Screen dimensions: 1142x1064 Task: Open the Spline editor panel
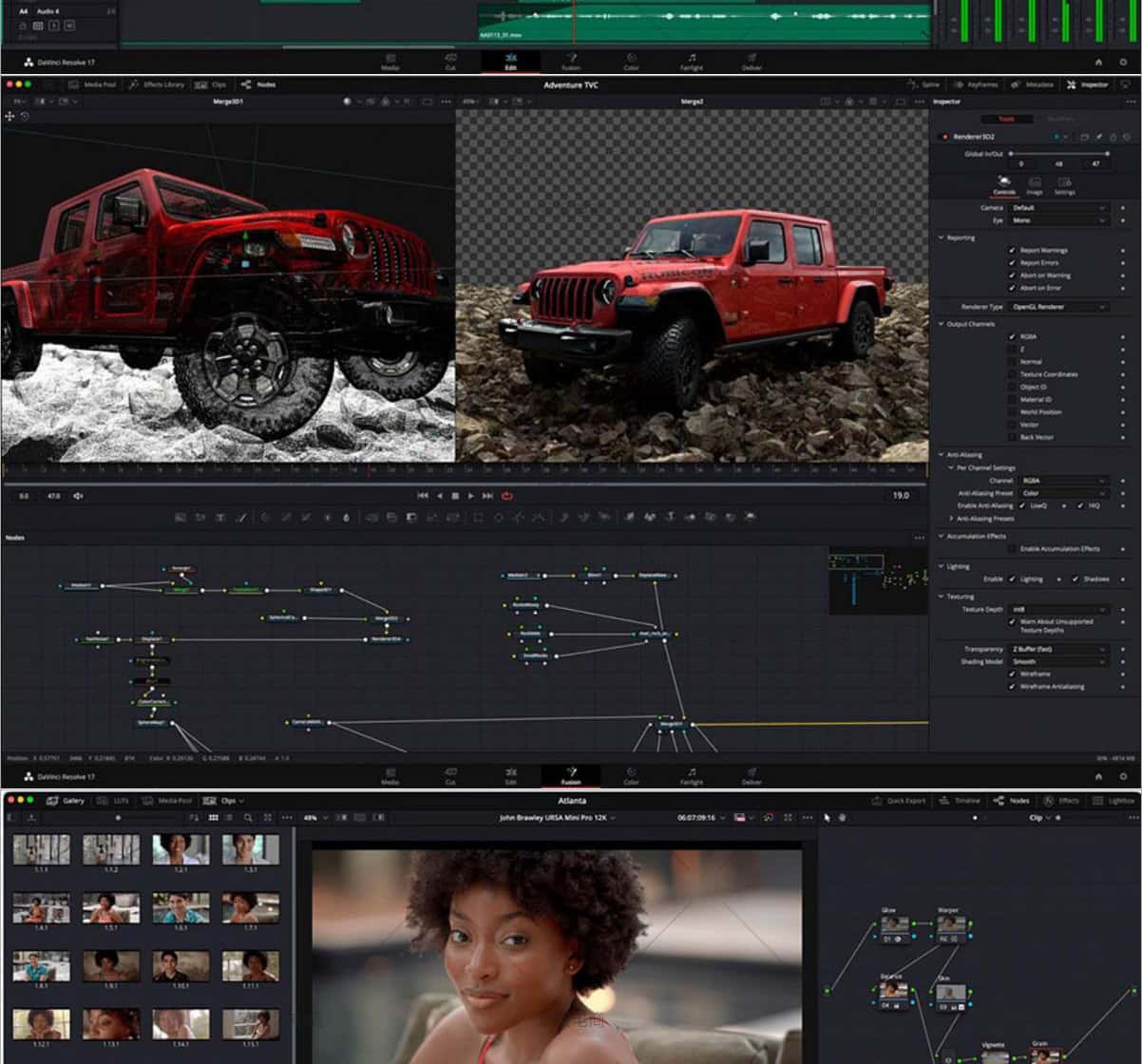pyautogui.click(x=923, y=85)
